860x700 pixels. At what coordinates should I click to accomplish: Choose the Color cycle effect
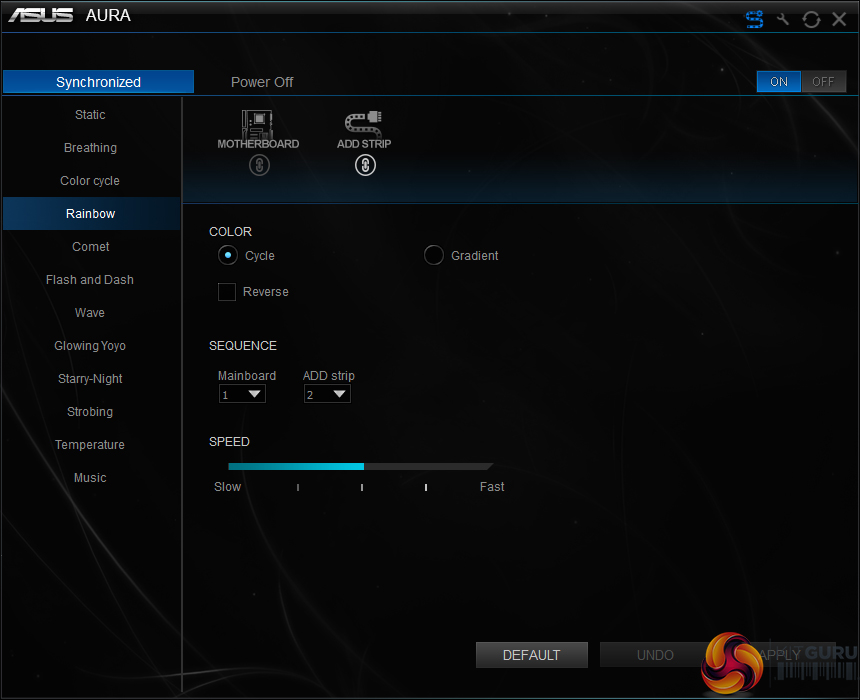click(x=90, y=180)
